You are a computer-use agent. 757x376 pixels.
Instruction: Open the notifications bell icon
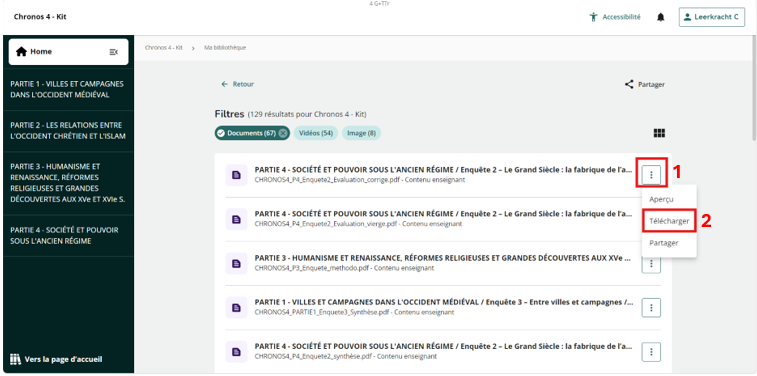[x=660, y=17]
